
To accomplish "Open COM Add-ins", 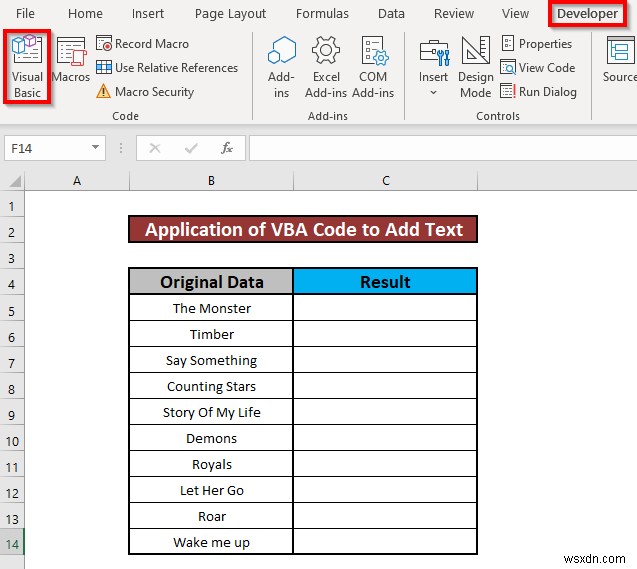I will (373, 67).
